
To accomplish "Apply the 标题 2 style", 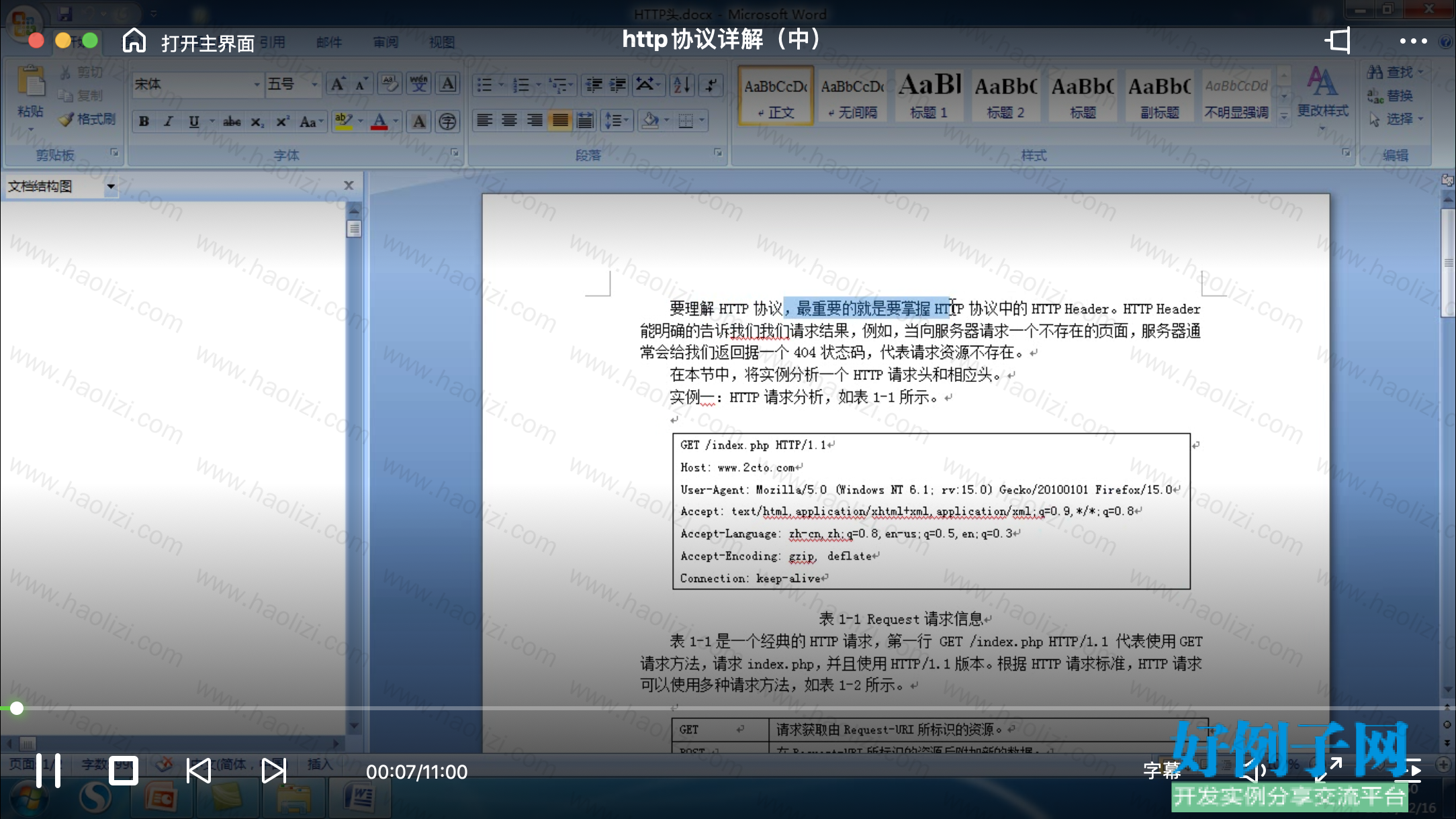I will (x=1006, y=96).
